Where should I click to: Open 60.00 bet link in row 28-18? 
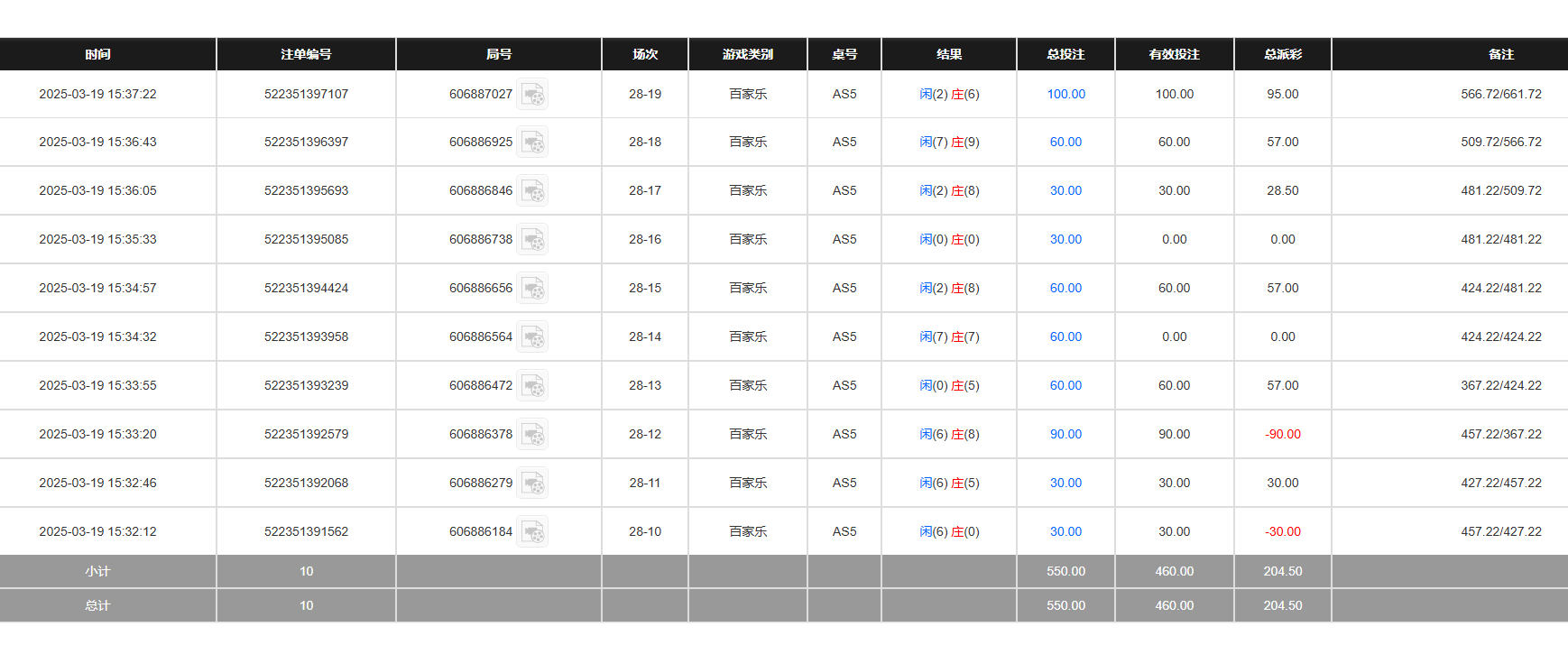pyautogui.click(x=1065, y=142)
